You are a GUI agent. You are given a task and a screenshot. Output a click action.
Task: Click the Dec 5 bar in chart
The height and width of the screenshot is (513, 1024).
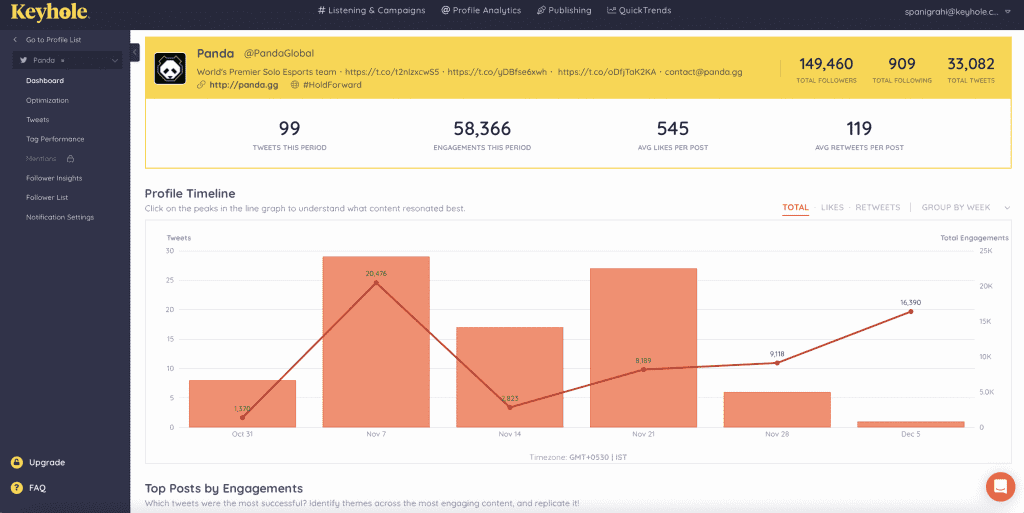point(910,424)
